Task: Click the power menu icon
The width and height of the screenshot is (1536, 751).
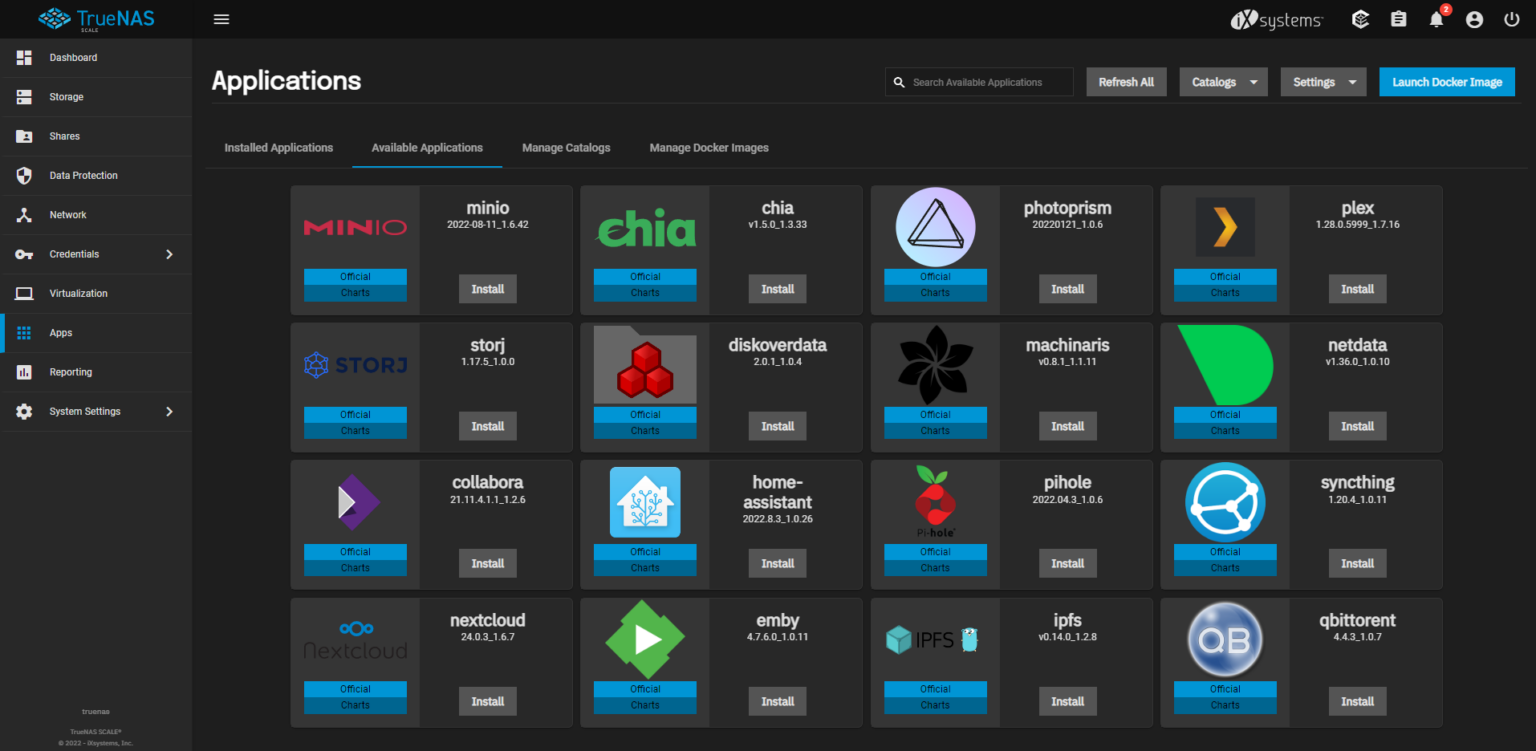Action: 1511,19
